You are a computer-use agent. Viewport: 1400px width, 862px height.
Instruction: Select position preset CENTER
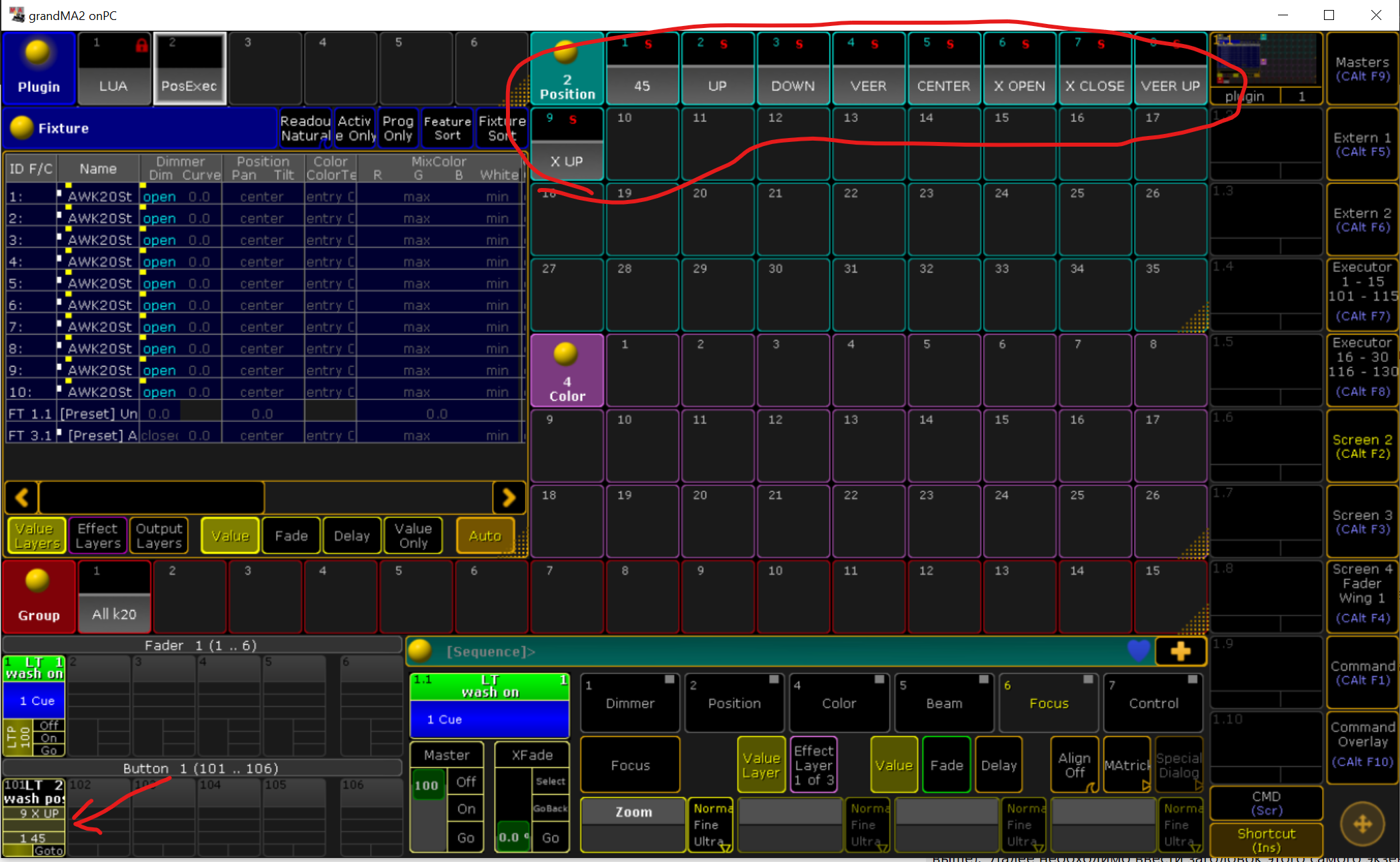[944, 69]
